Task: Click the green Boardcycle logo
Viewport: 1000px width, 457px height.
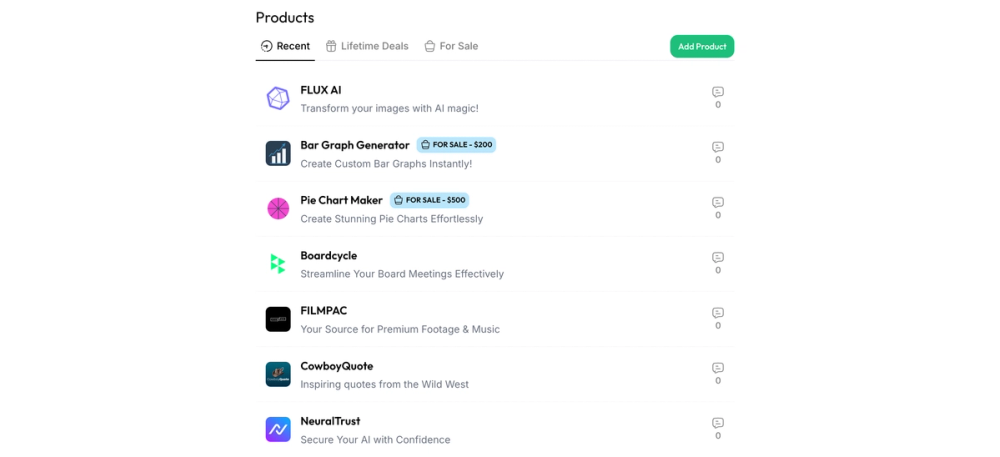Action: (x=278, y=264)
